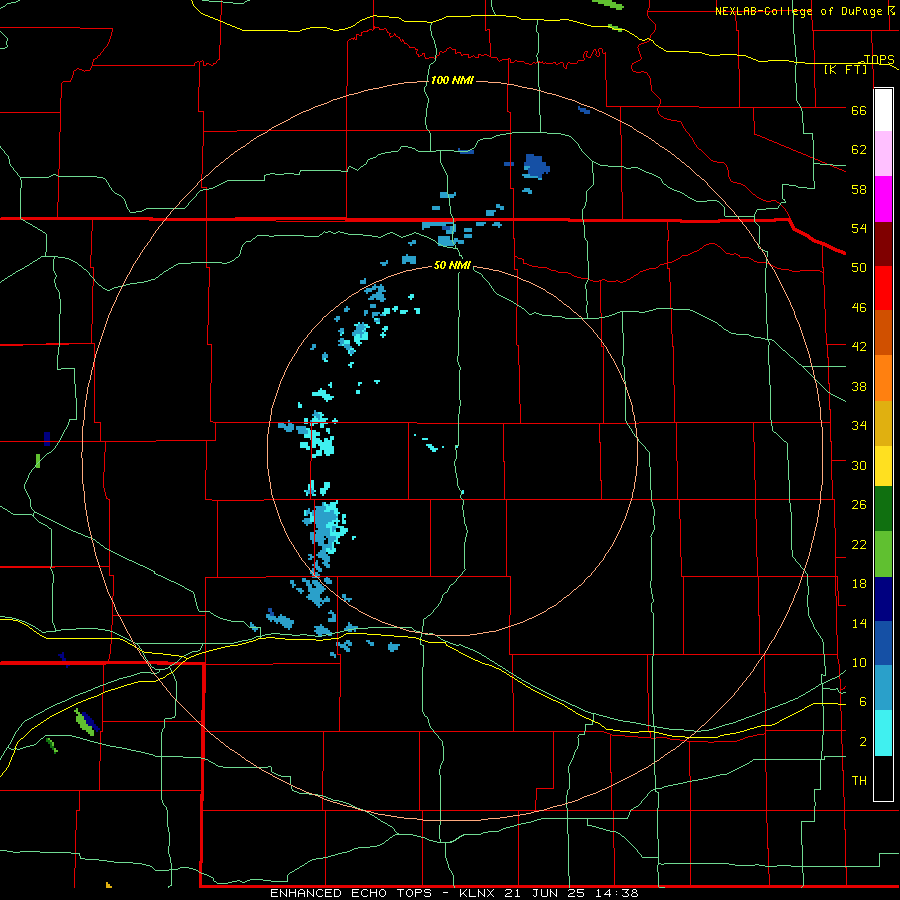Click the light green legend swatch

[883, 554]
